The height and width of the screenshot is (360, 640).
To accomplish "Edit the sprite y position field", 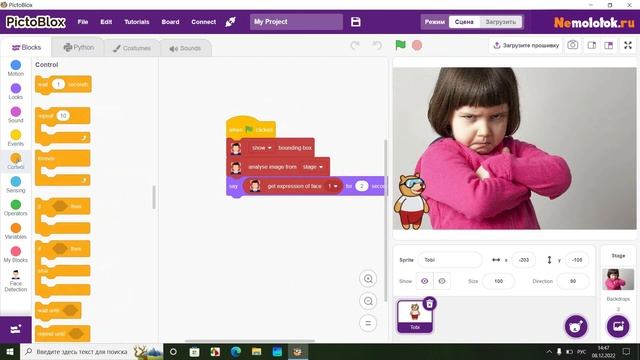I will point(577,260).
